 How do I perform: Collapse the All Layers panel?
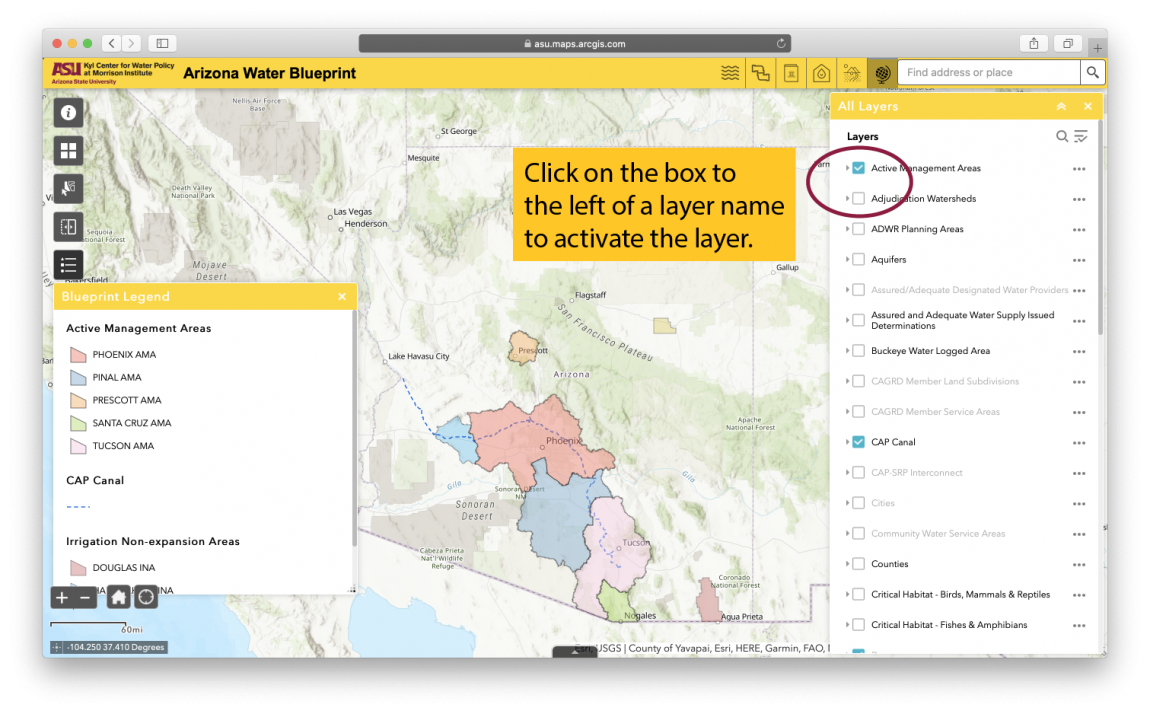coord(1061,106)
